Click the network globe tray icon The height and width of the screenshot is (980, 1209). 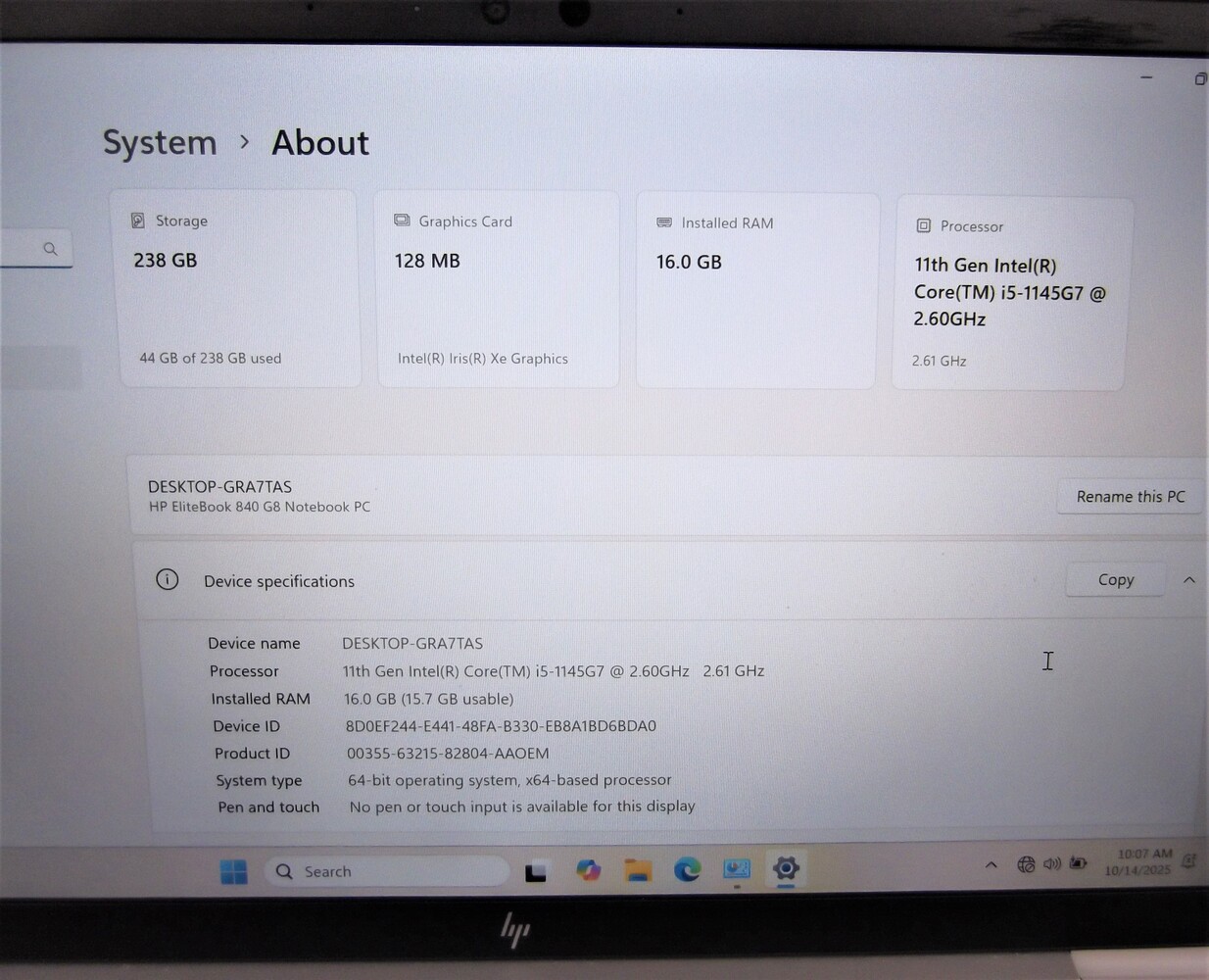pyautogui.click(x=1026, y=864)
